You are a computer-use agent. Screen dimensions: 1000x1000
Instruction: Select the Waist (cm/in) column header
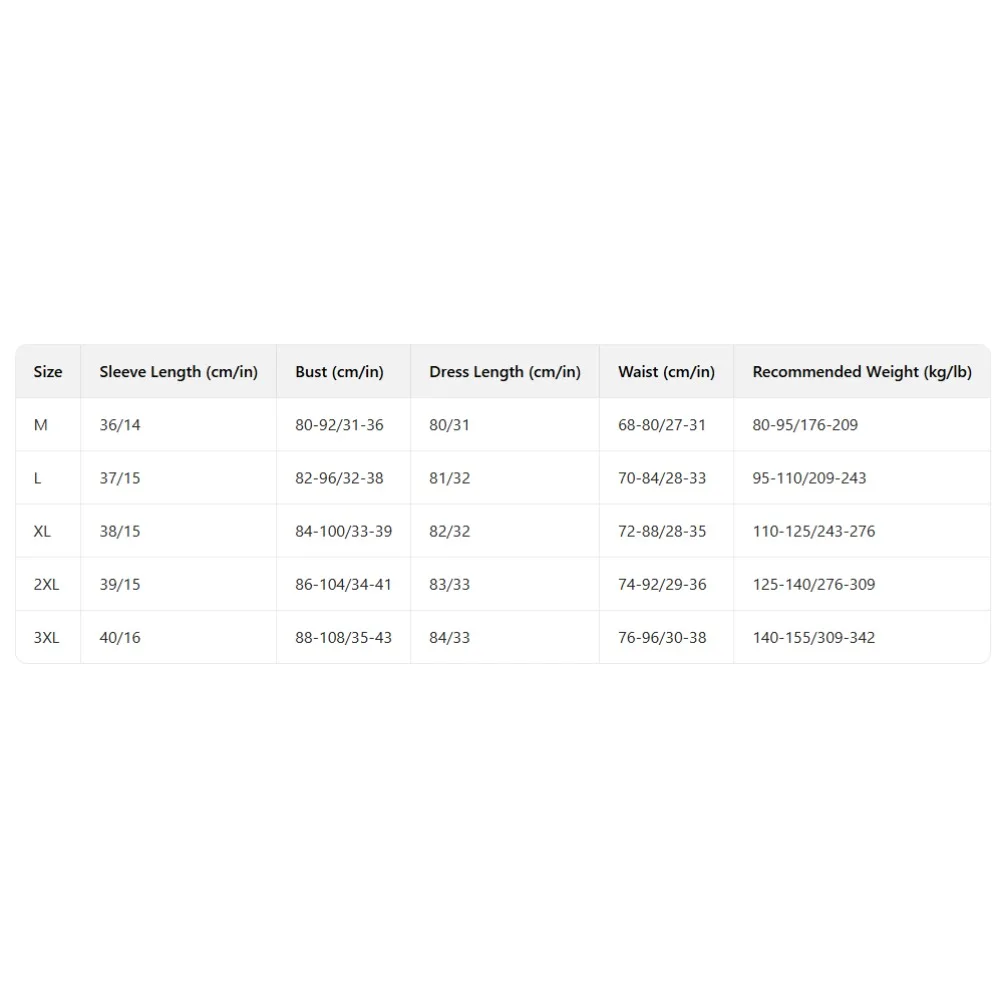pos(666,372)
